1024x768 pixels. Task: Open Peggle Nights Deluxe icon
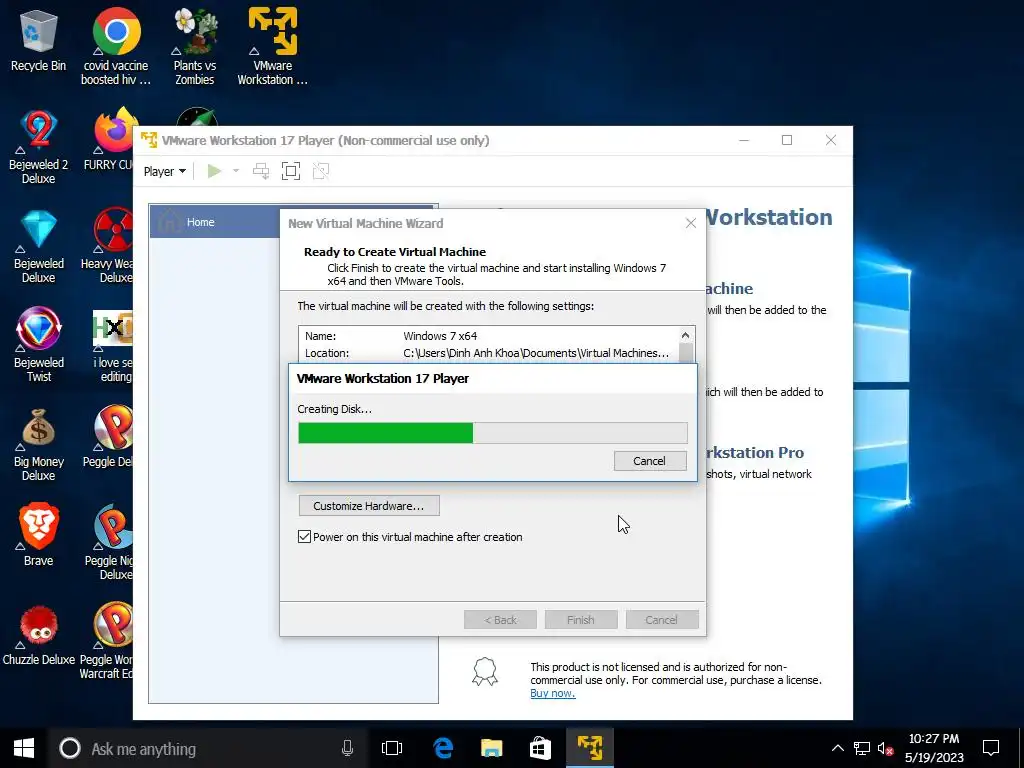[x=110, y=542]
